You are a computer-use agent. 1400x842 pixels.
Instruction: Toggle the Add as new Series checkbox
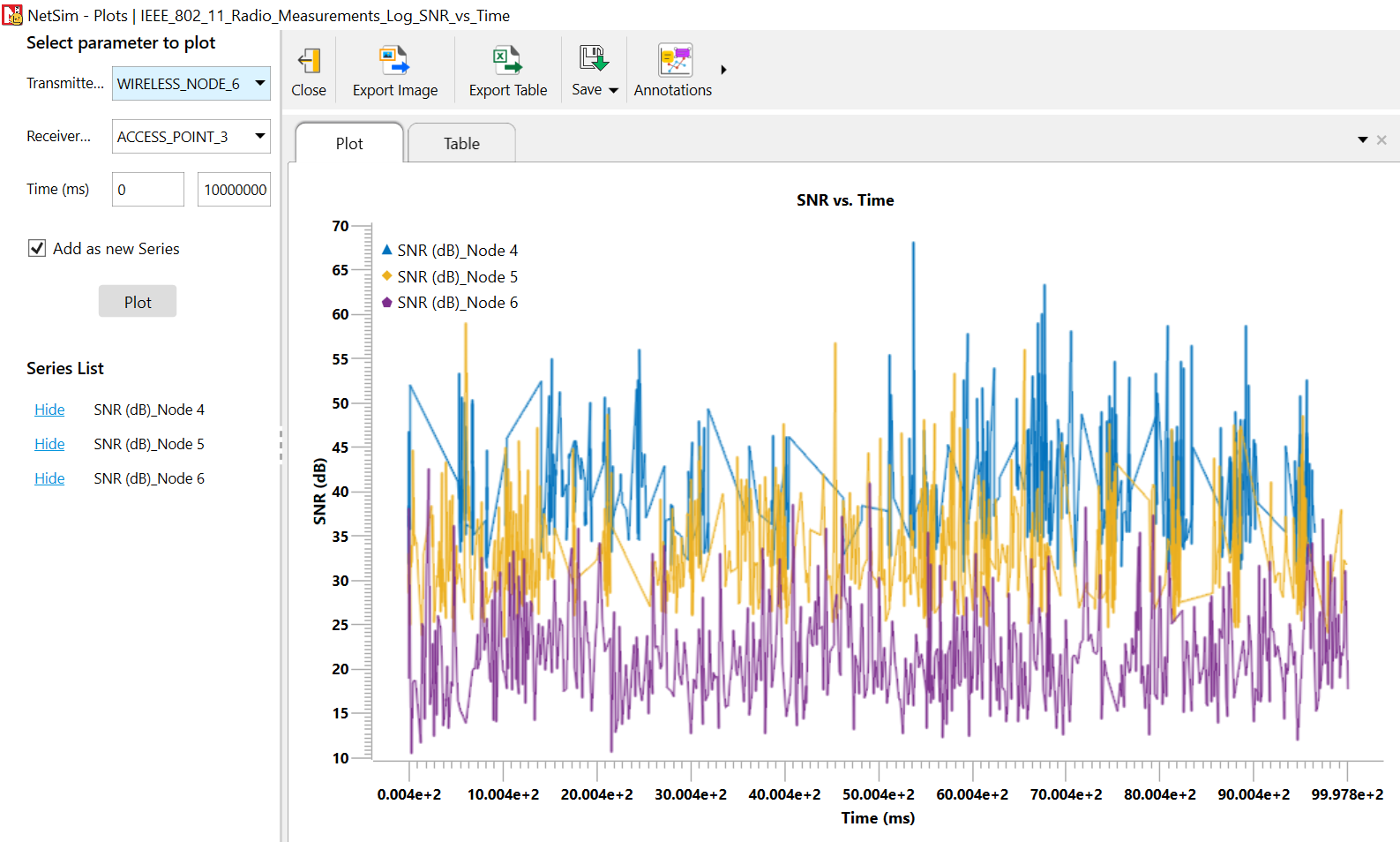point(37,249)
